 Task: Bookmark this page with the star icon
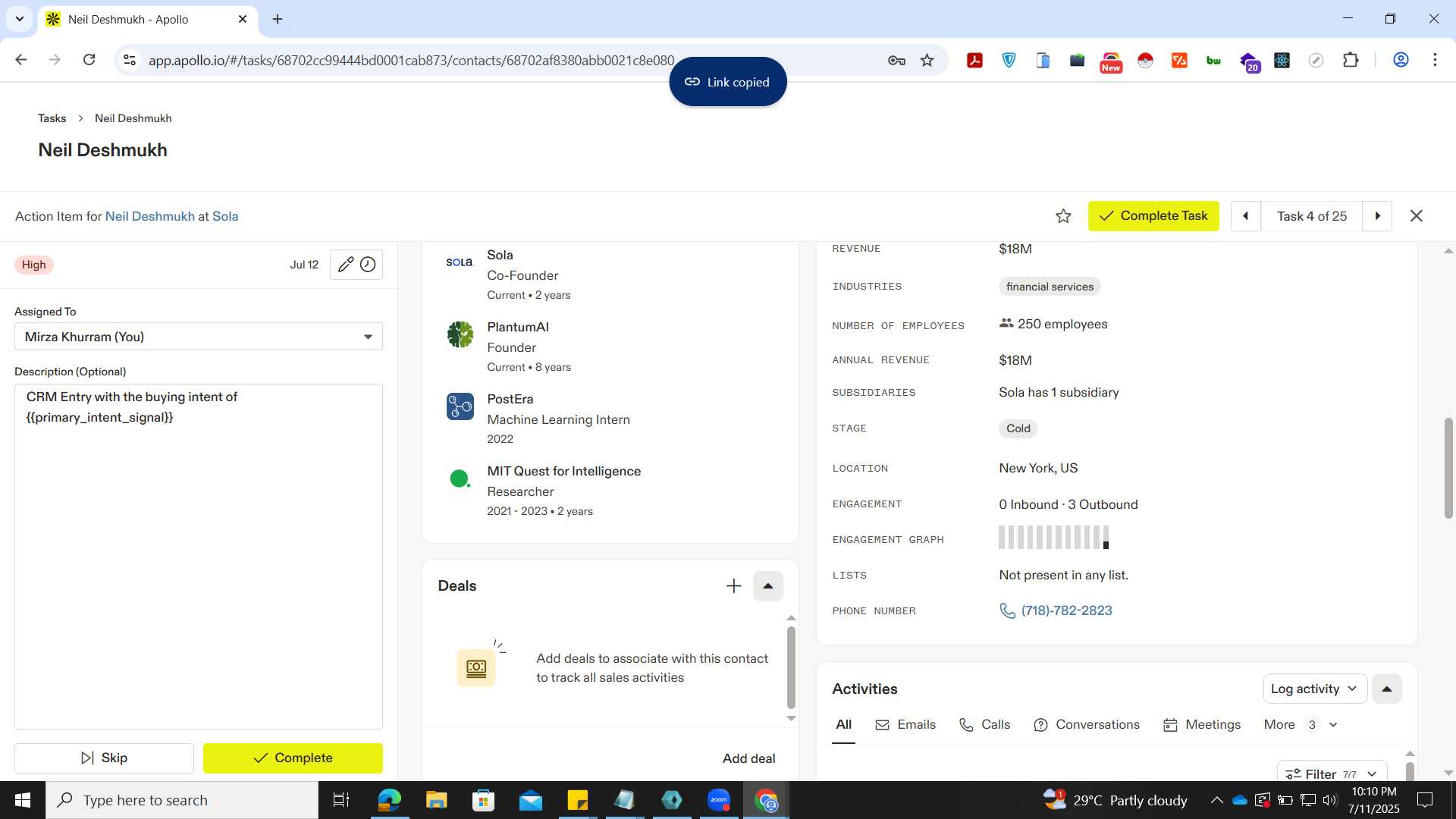pyautogui.click(x=927, y=60)
